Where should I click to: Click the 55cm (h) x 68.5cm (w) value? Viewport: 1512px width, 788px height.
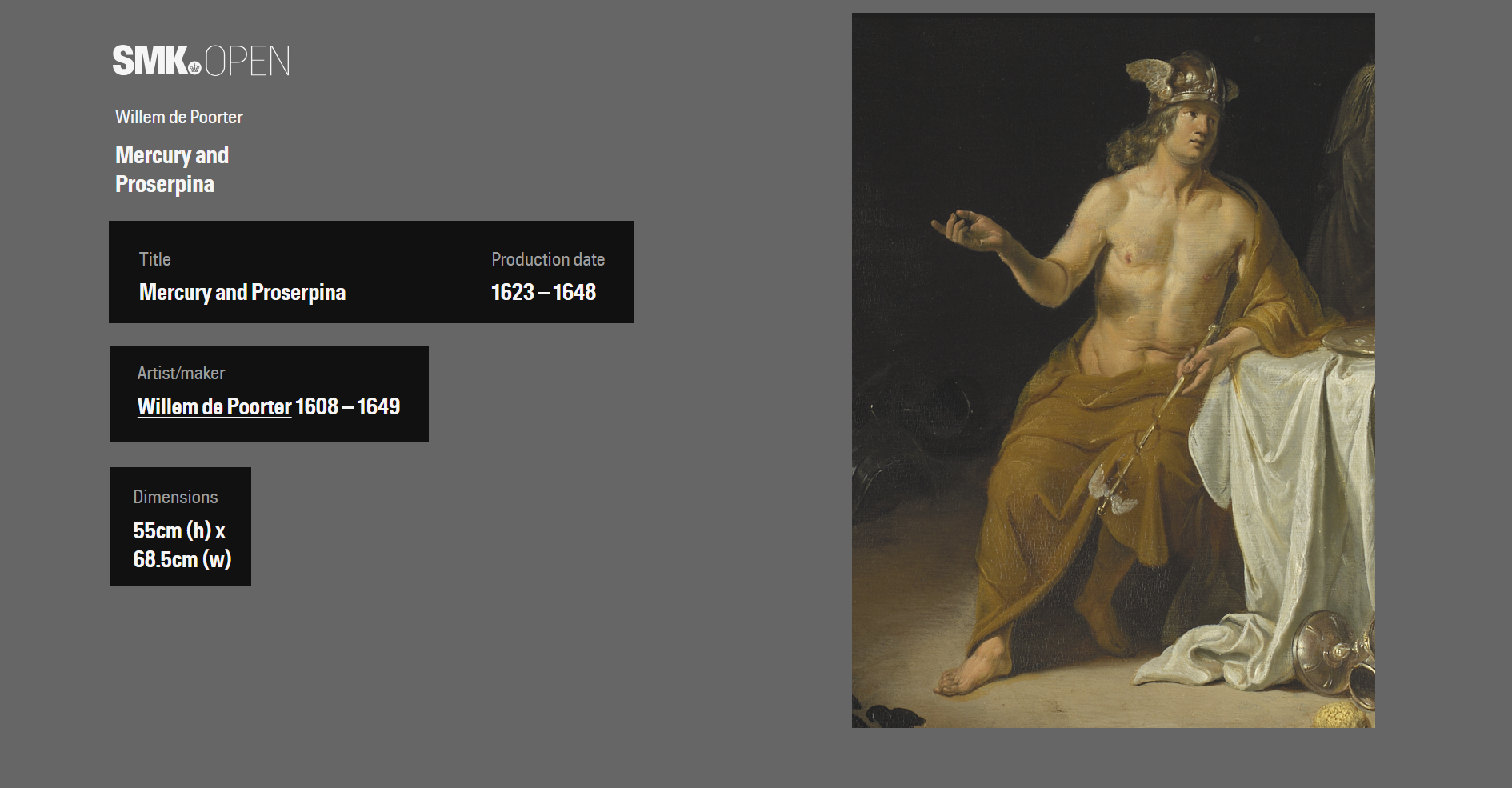pyautogui.click(x=182, y=545)
